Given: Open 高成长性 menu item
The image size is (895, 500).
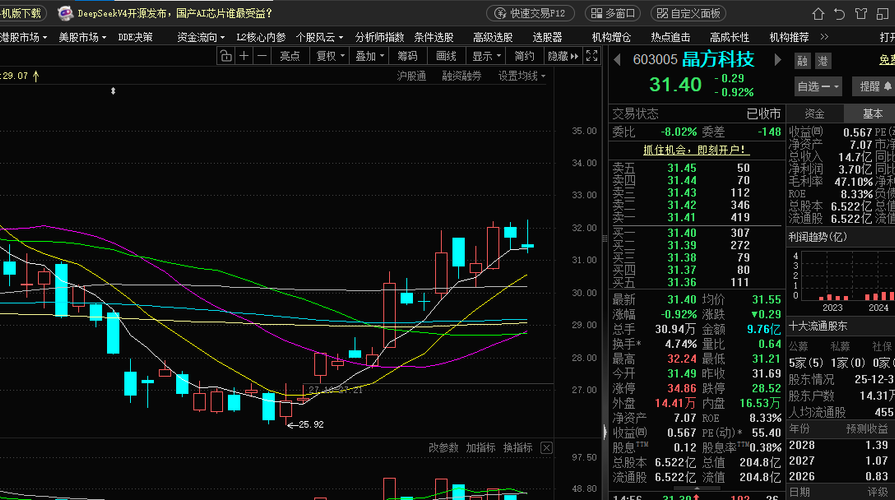Looking at the screenshot, I should tap(729, 37).
